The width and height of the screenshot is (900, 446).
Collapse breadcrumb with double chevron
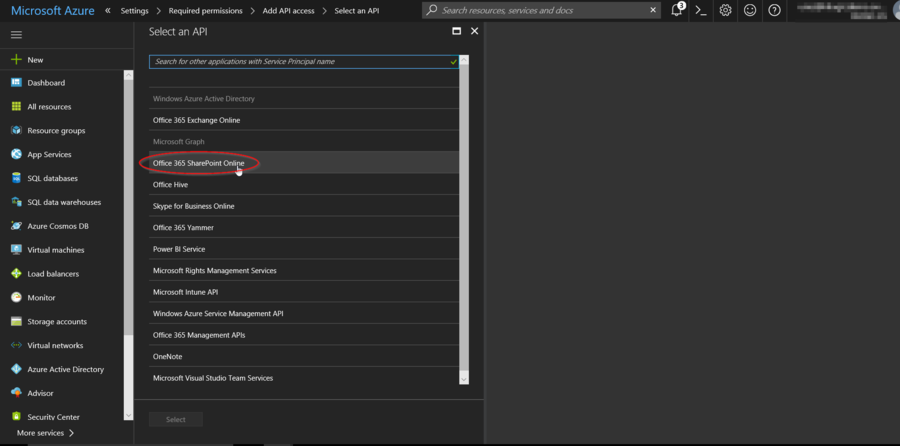tap(108, 10)
